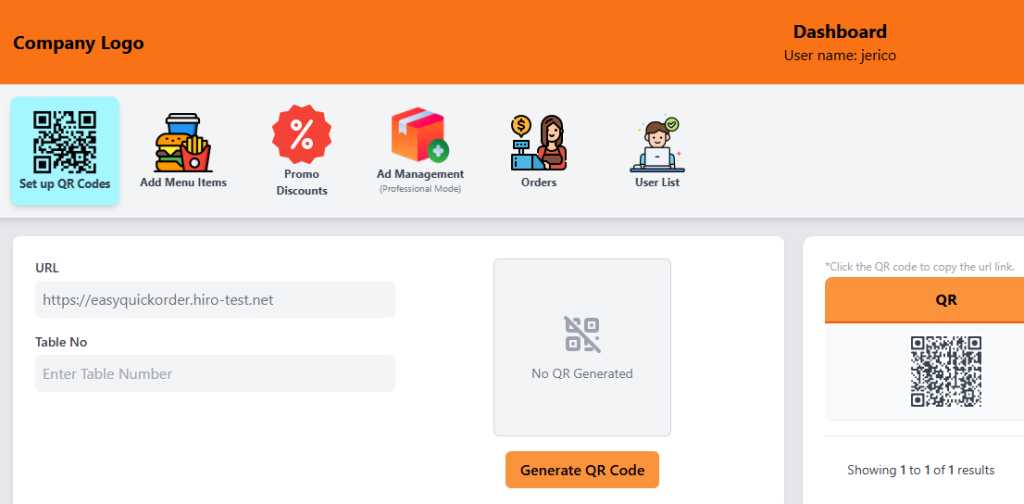
Task: Click the Showing 1 of 1 results text
Action: click(920, 470)
